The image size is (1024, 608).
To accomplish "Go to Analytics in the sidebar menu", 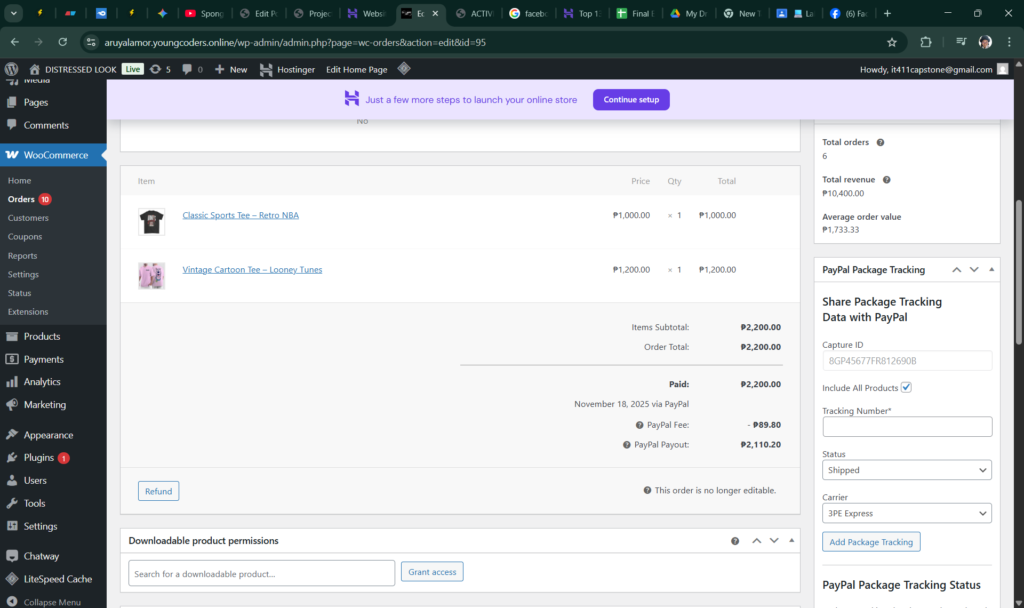I will click(42, 382).
